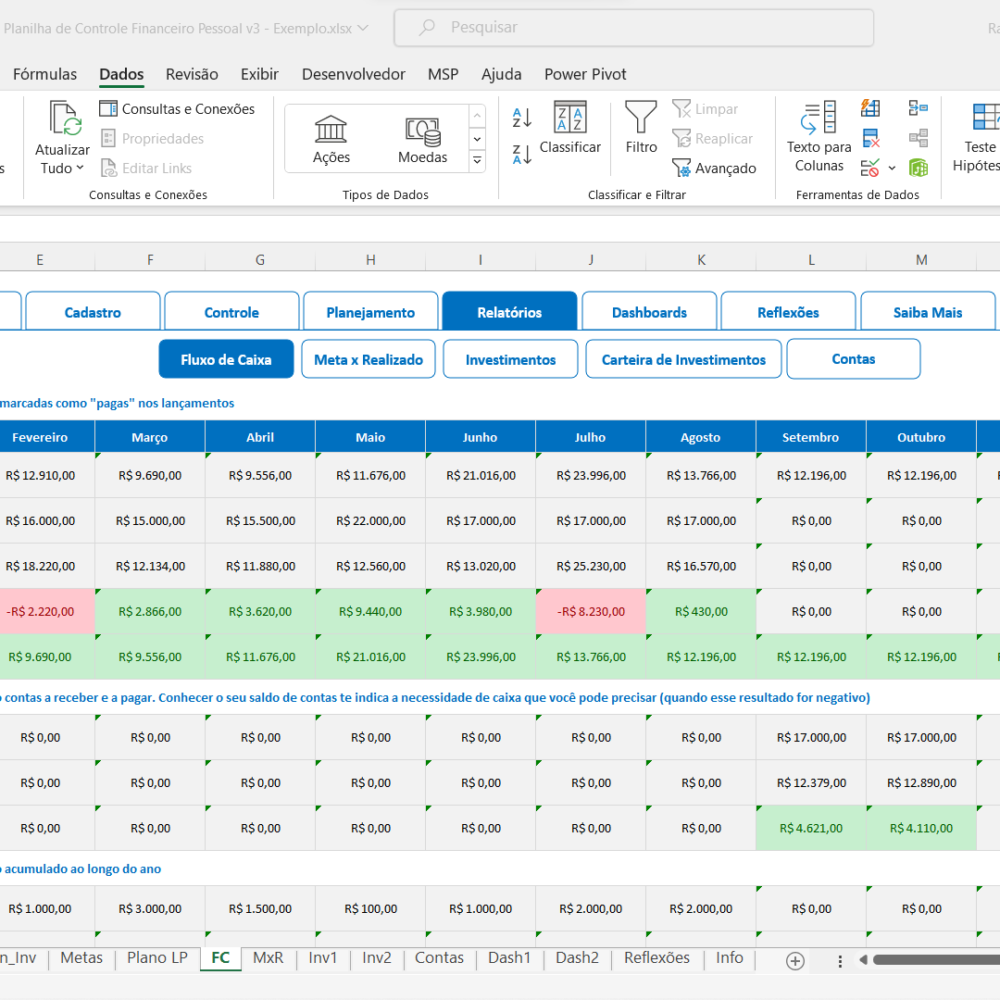
Task: Switch to the Reflexões sheet tab
Action: (657, 958)
